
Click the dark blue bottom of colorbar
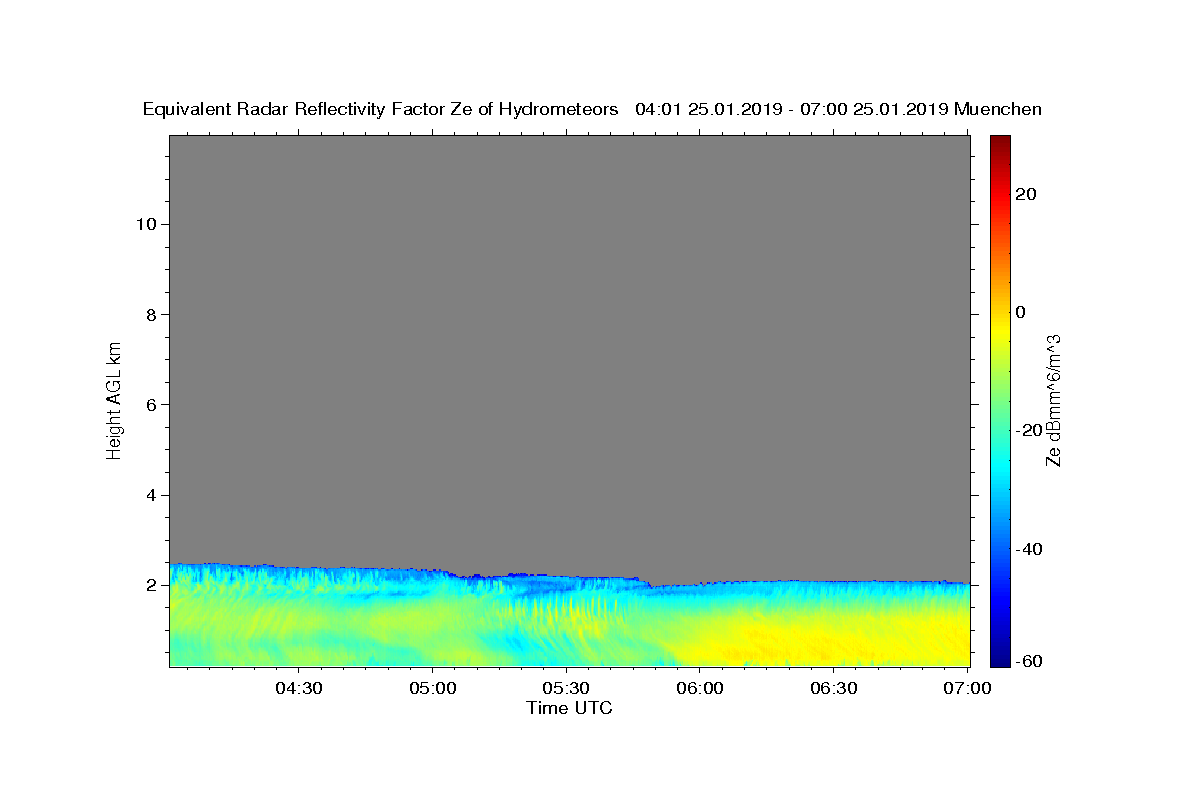[x=999, y=656]
